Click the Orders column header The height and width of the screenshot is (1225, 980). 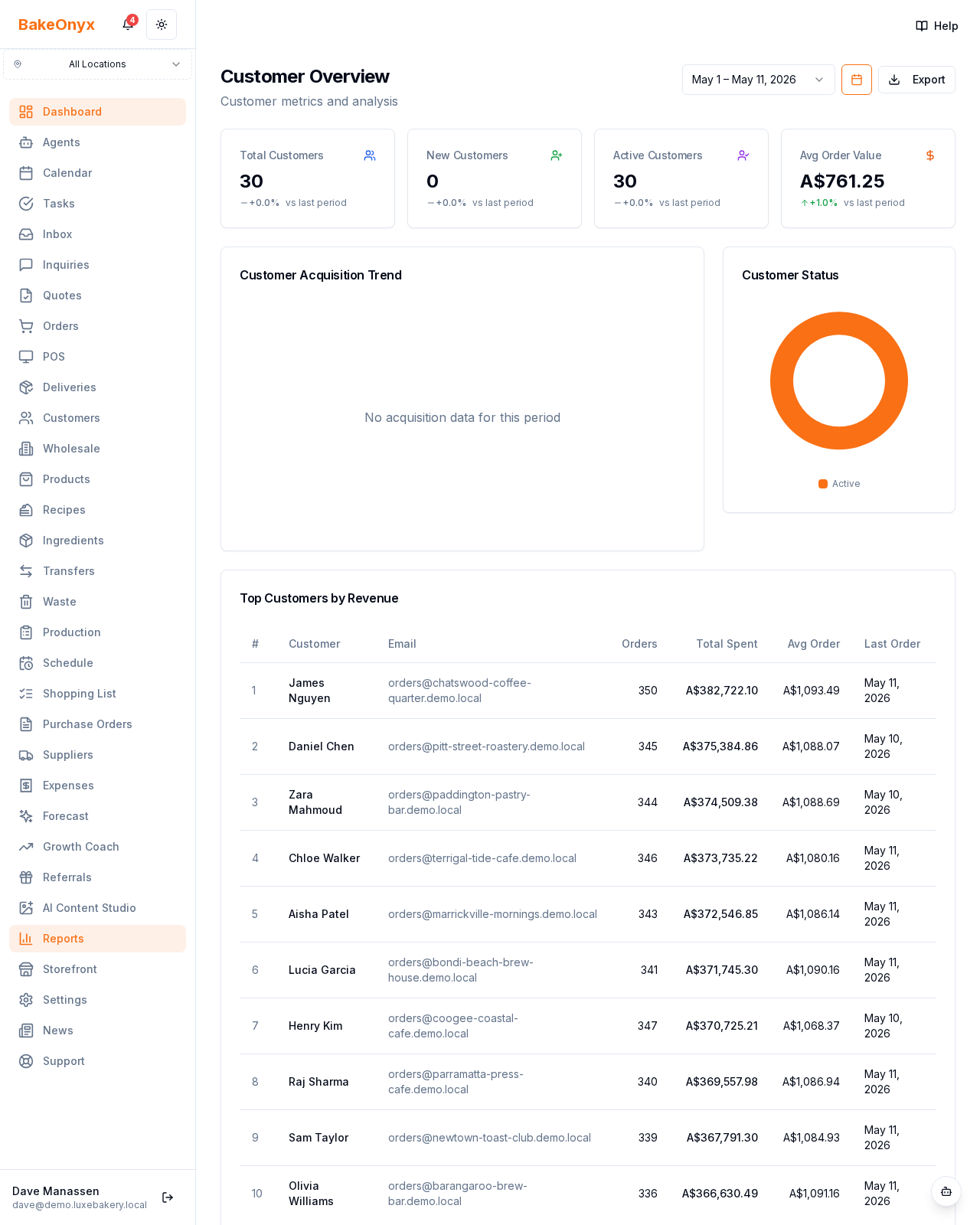639,644
